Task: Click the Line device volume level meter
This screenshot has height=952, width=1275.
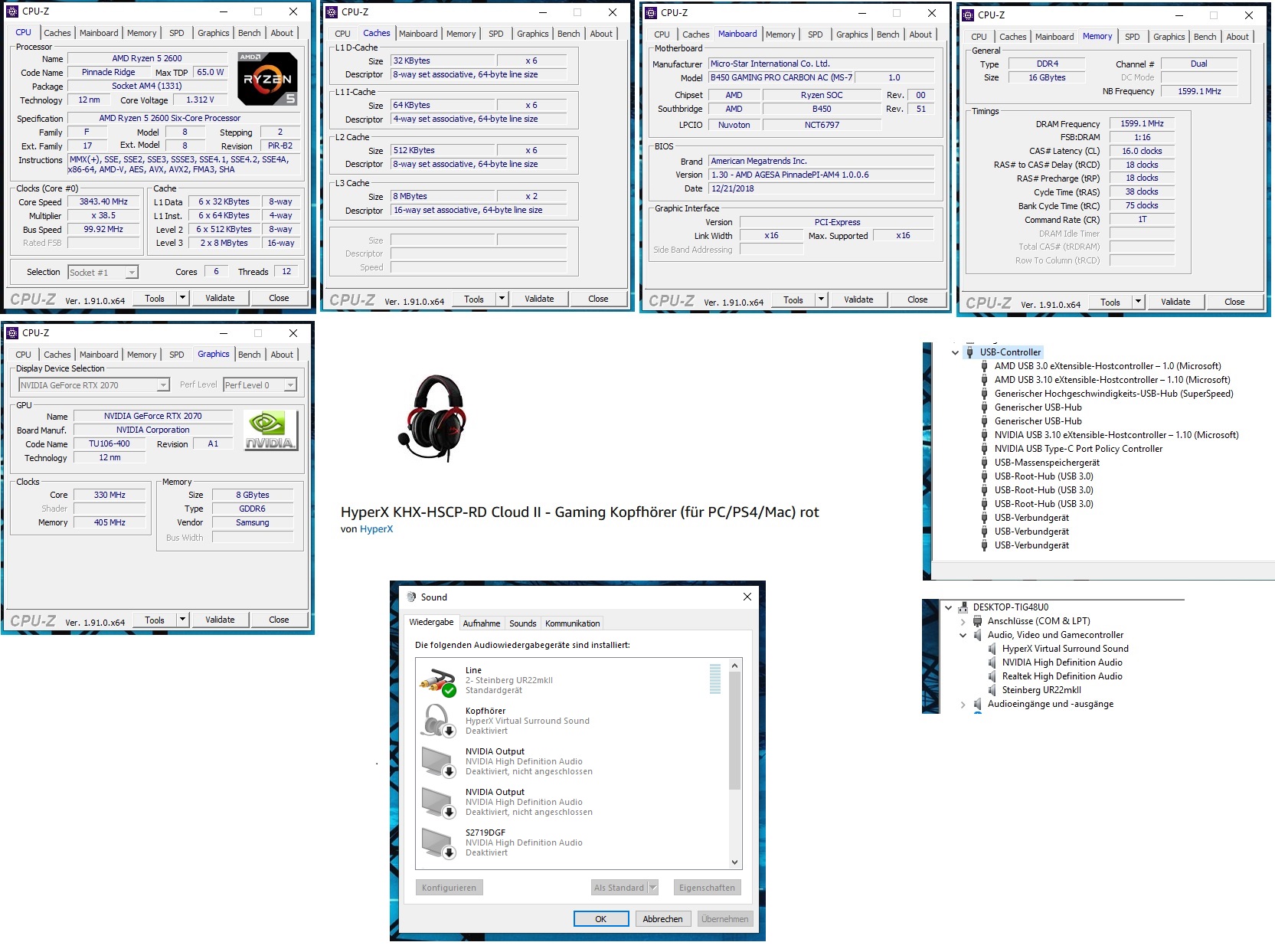Action: click(715, 679)
